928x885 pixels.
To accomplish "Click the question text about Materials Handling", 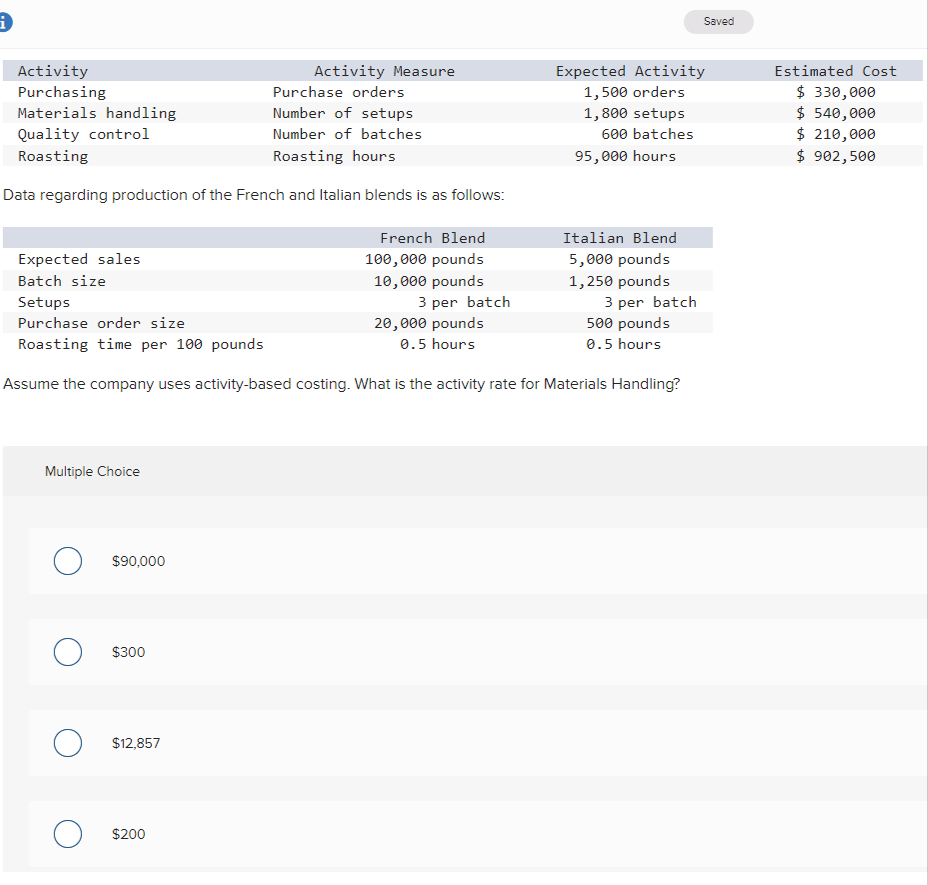I will [340, 383].
